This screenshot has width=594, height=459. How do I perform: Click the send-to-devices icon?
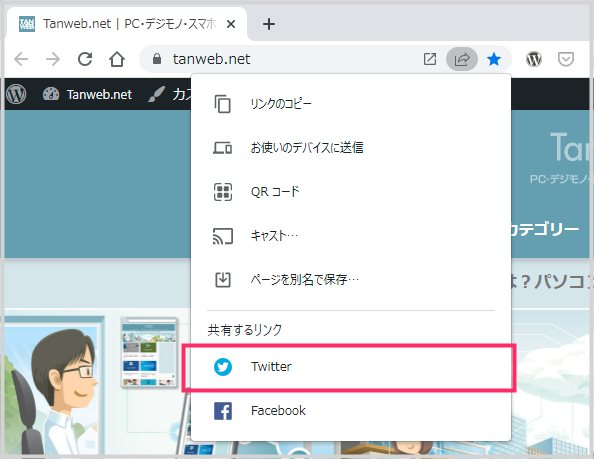point(223,148)
